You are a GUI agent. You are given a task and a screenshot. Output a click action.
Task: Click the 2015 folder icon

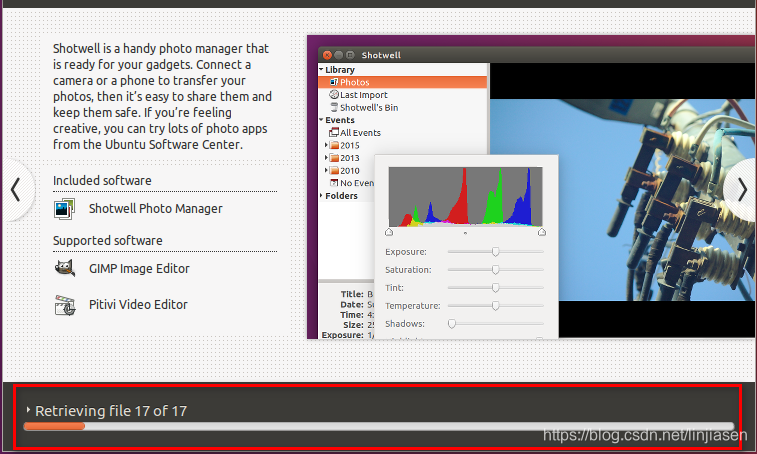point(334,145)
